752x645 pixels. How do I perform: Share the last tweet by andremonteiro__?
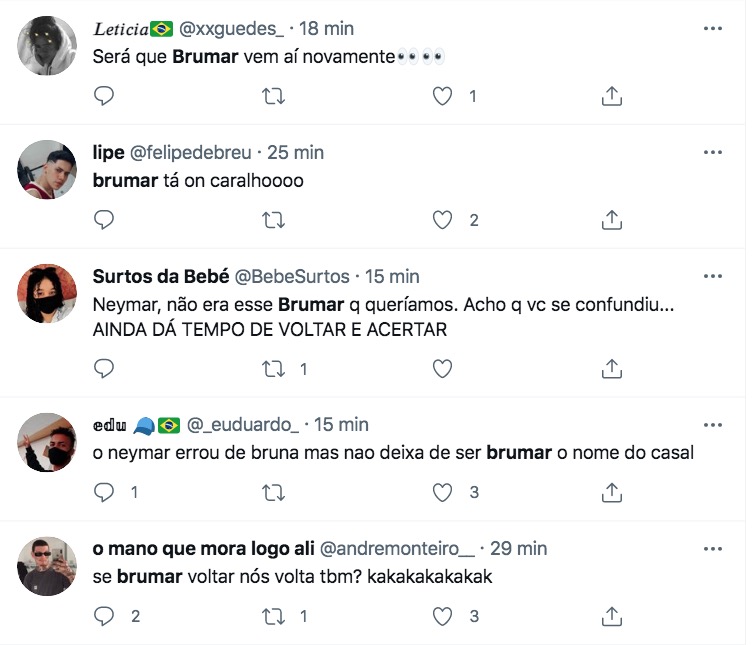point(612,616)
